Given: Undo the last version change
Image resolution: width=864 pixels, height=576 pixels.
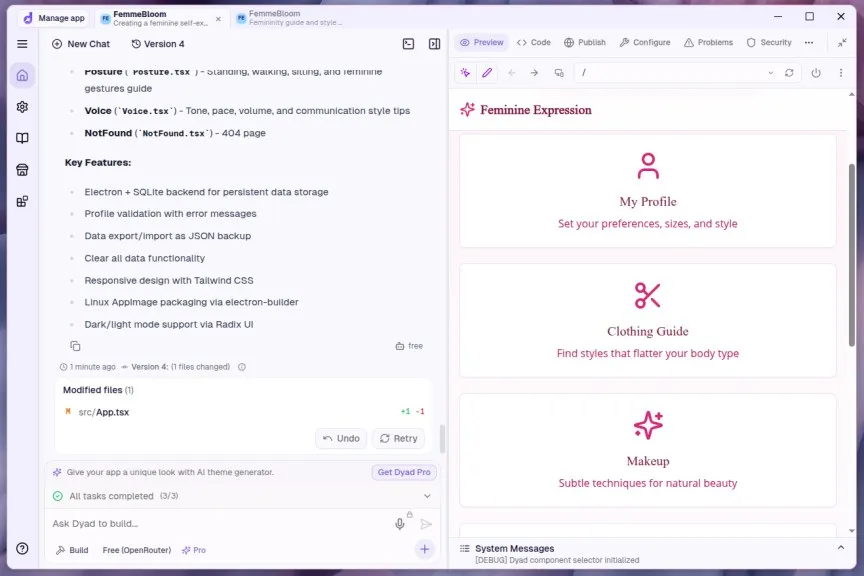Looking at the screenshot, I should click(x=341, y=438).
